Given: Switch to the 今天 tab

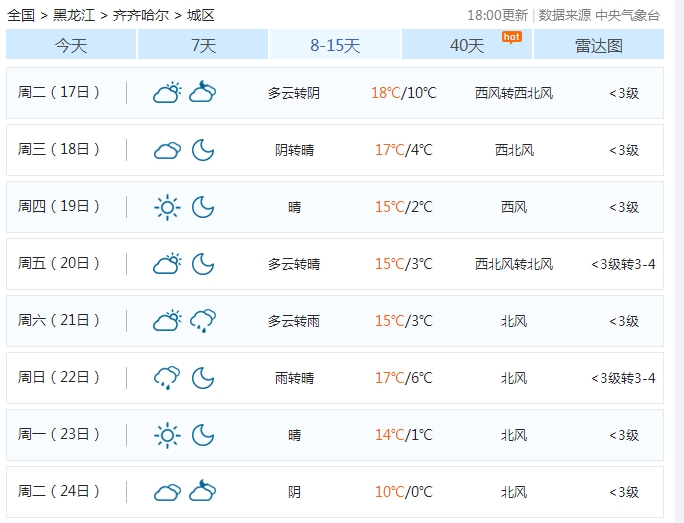Looking at the screenshot, I should (71, 44).
